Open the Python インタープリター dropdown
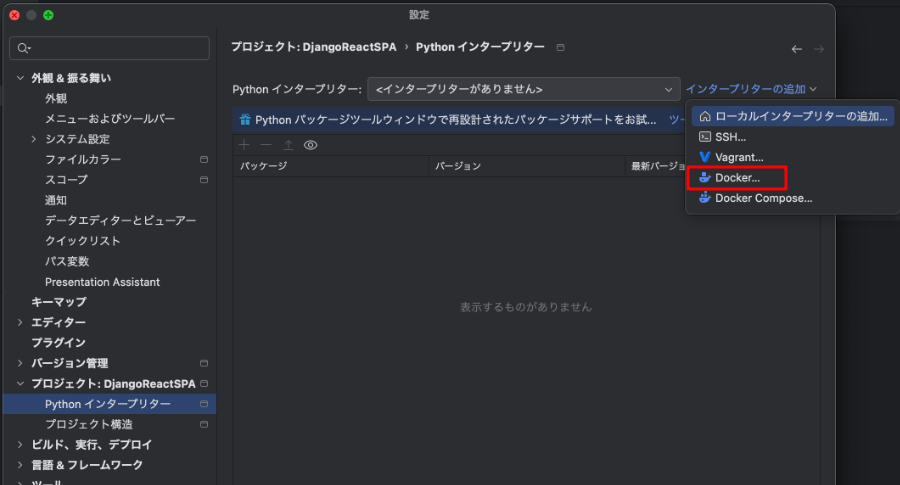 [x=523, y=89]
